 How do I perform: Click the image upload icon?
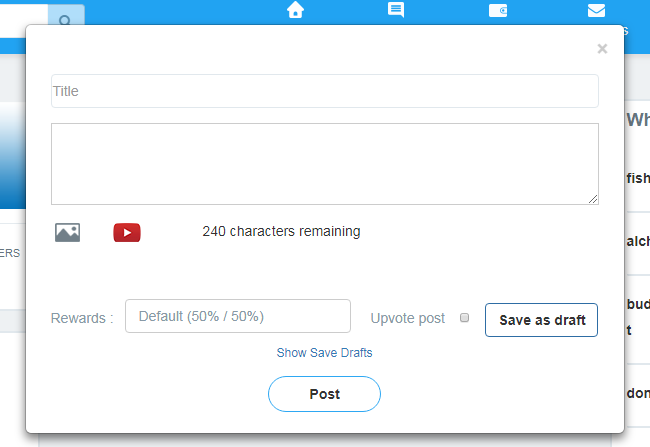point(67,232)
